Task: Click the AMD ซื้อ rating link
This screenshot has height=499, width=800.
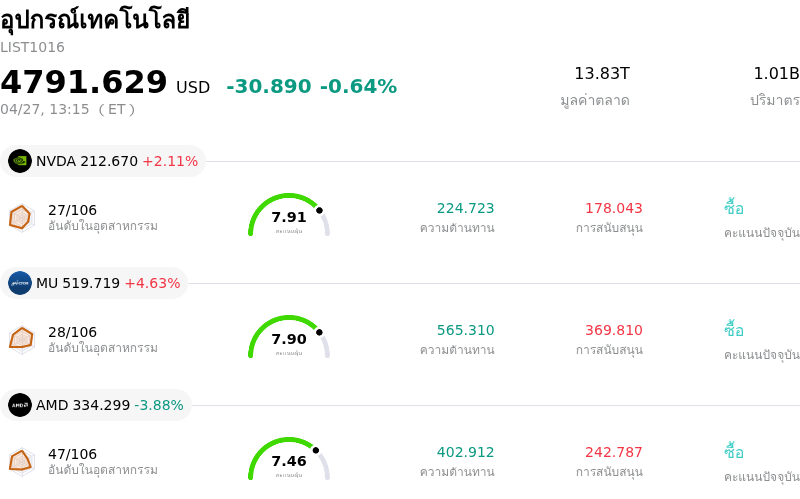Action: click(734, 452)
